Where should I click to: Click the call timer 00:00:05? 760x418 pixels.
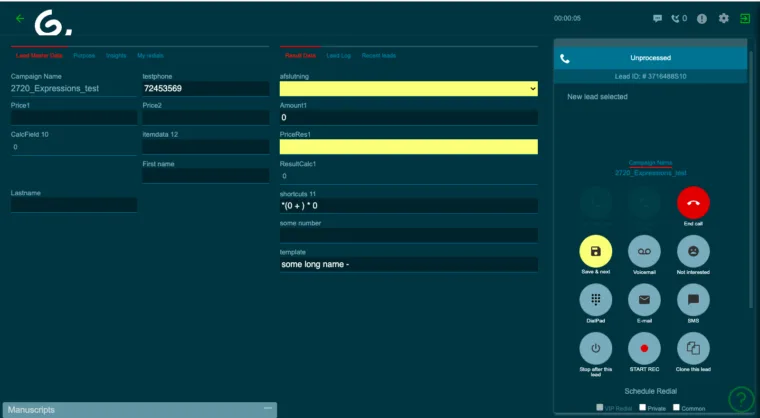(x=567, y=18)
